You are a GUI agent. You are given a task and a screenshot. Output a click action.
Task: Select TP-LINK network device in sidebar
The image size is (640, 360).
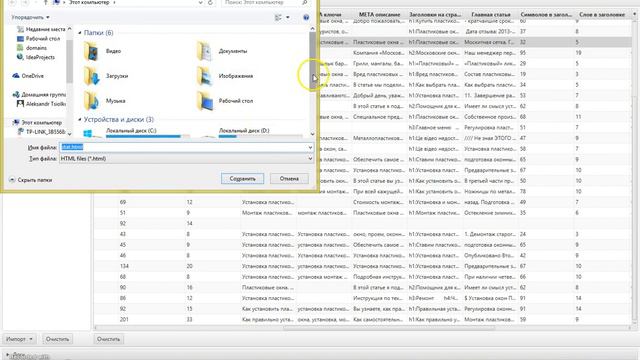pyautogui.click(x=41, y=132)
